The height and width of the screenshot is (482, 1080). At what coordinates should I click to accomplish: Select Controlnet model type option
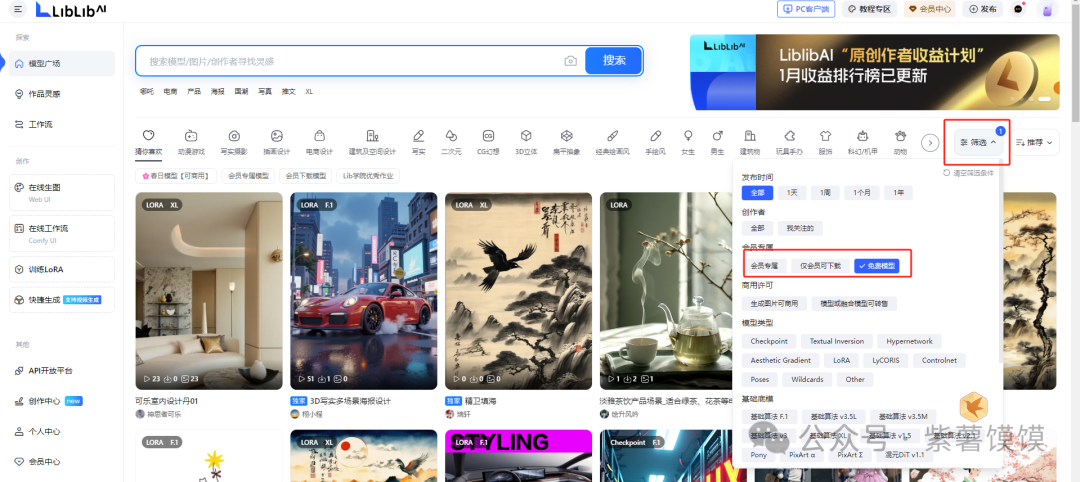[939, 360]
